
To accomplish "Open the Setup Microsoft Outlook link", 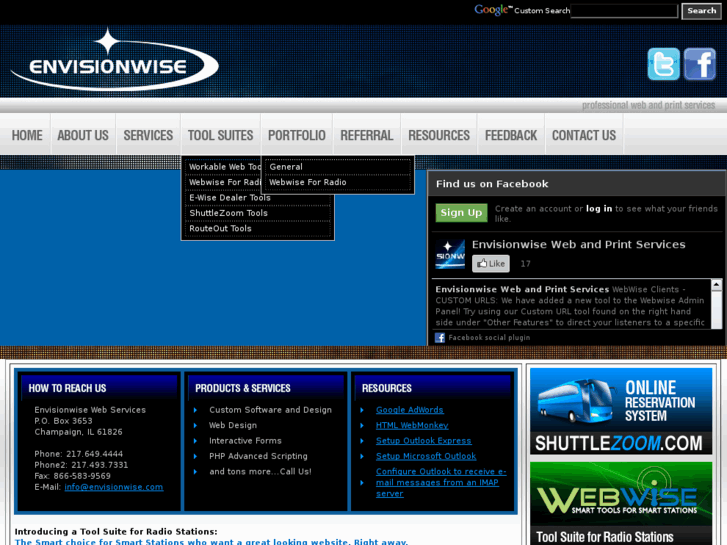I will 426,456.
